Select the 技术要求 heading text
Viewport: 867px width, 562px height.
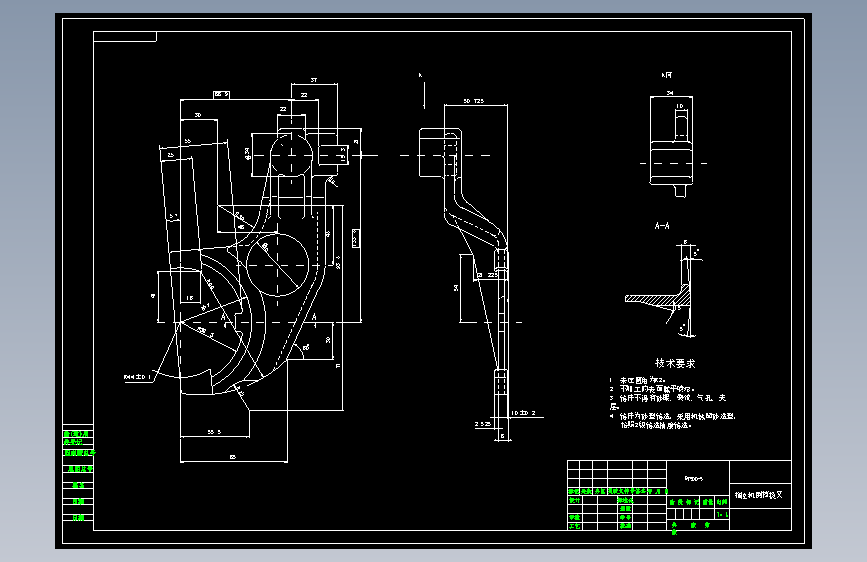[x=675, y=363]
